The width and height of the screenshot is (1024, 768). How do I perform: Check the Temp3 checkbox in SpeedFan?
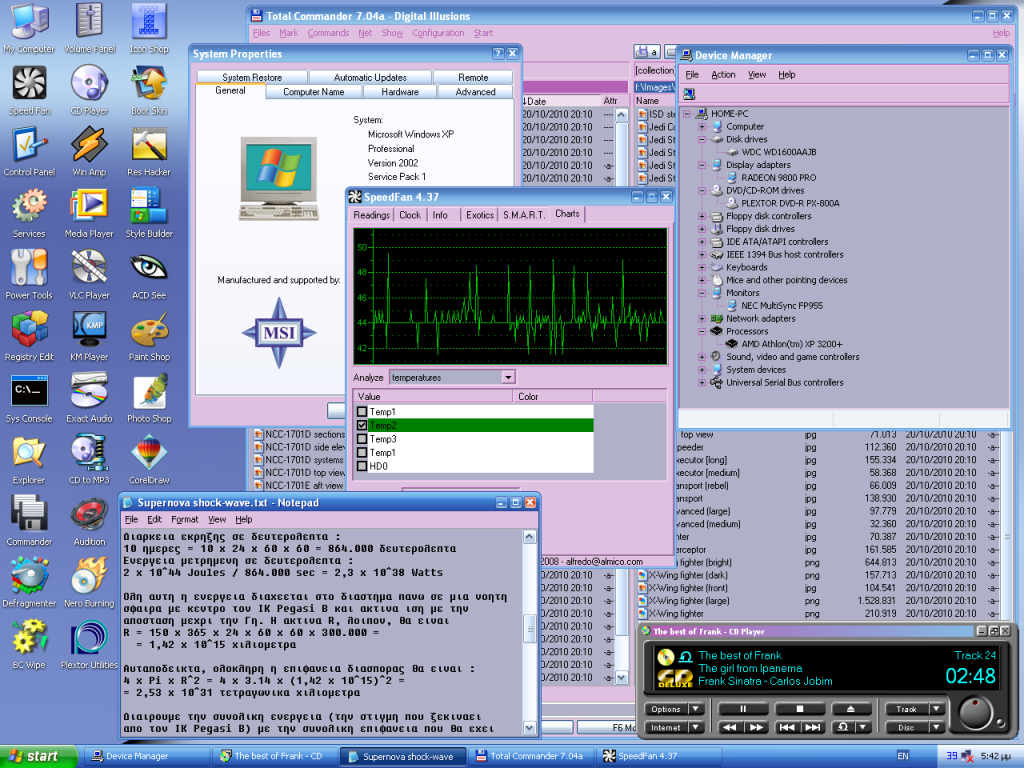point(362,439)
